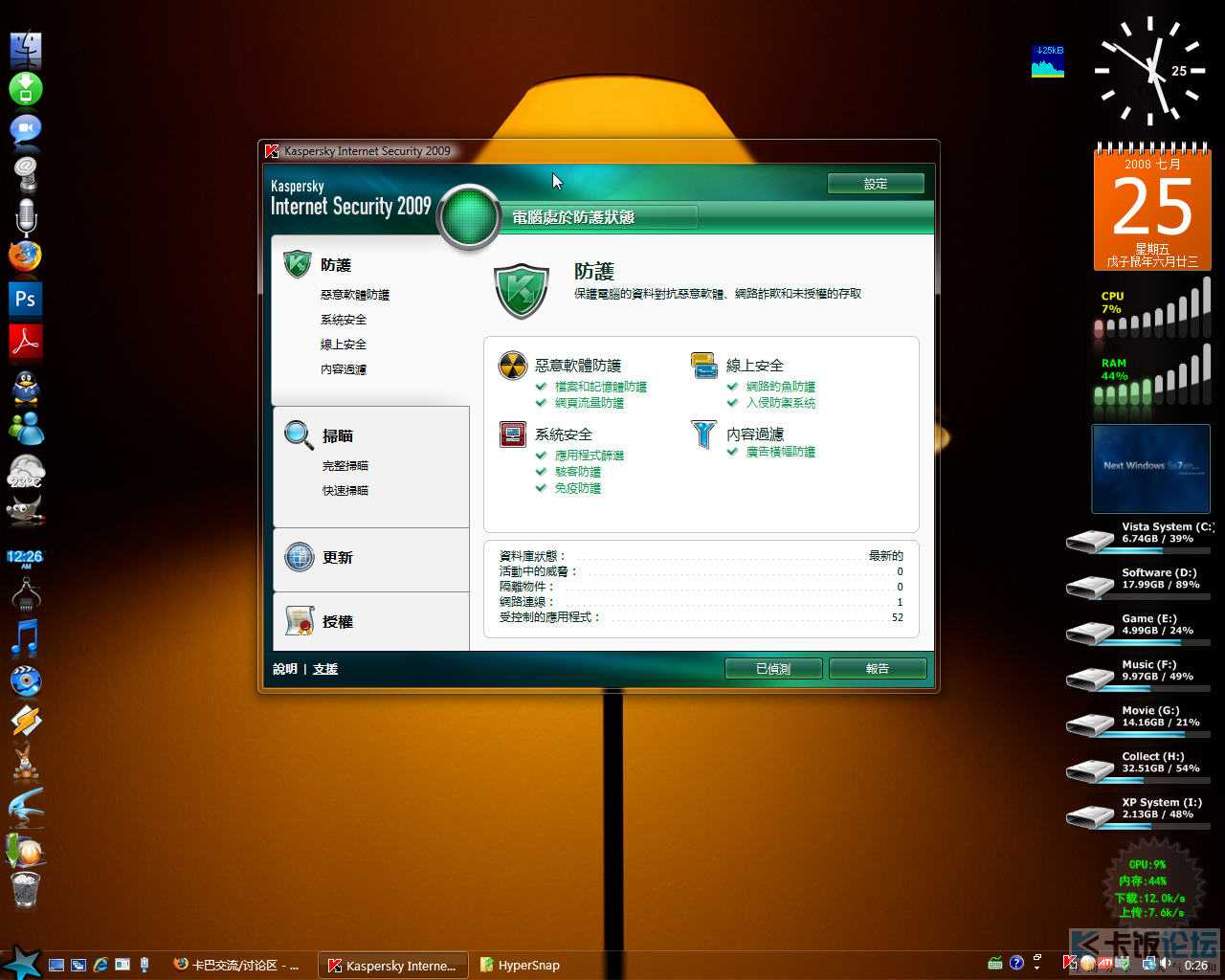The image size is (1225, 980).
Task: Open Firefox from the left dock
Action: 26,256
